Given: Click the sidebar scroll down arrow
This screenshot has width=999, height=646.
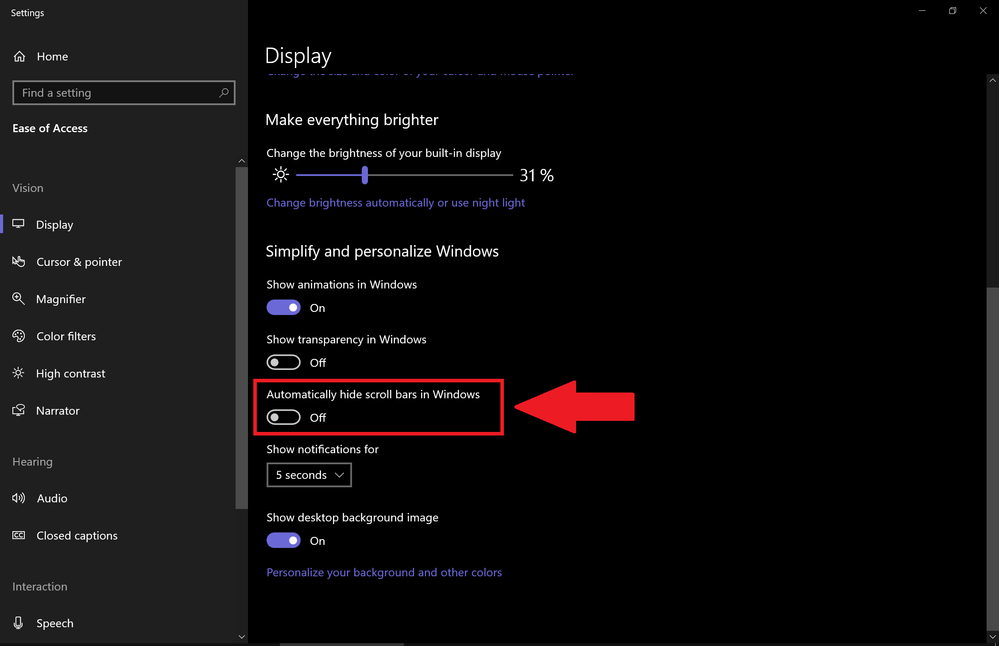Looking at the screenshot, I should click(x=241, y=636).
